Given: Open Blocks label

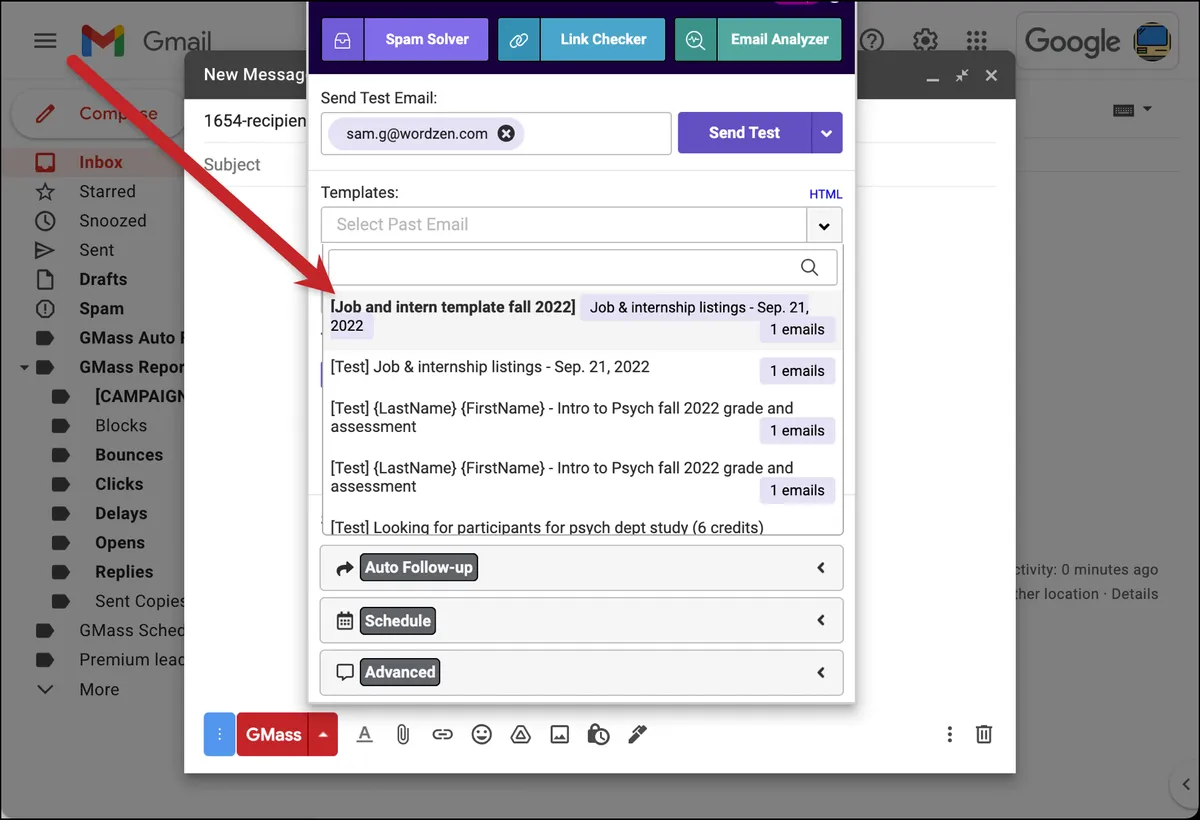Looking at the screenshot, I should tap(121, 426).
